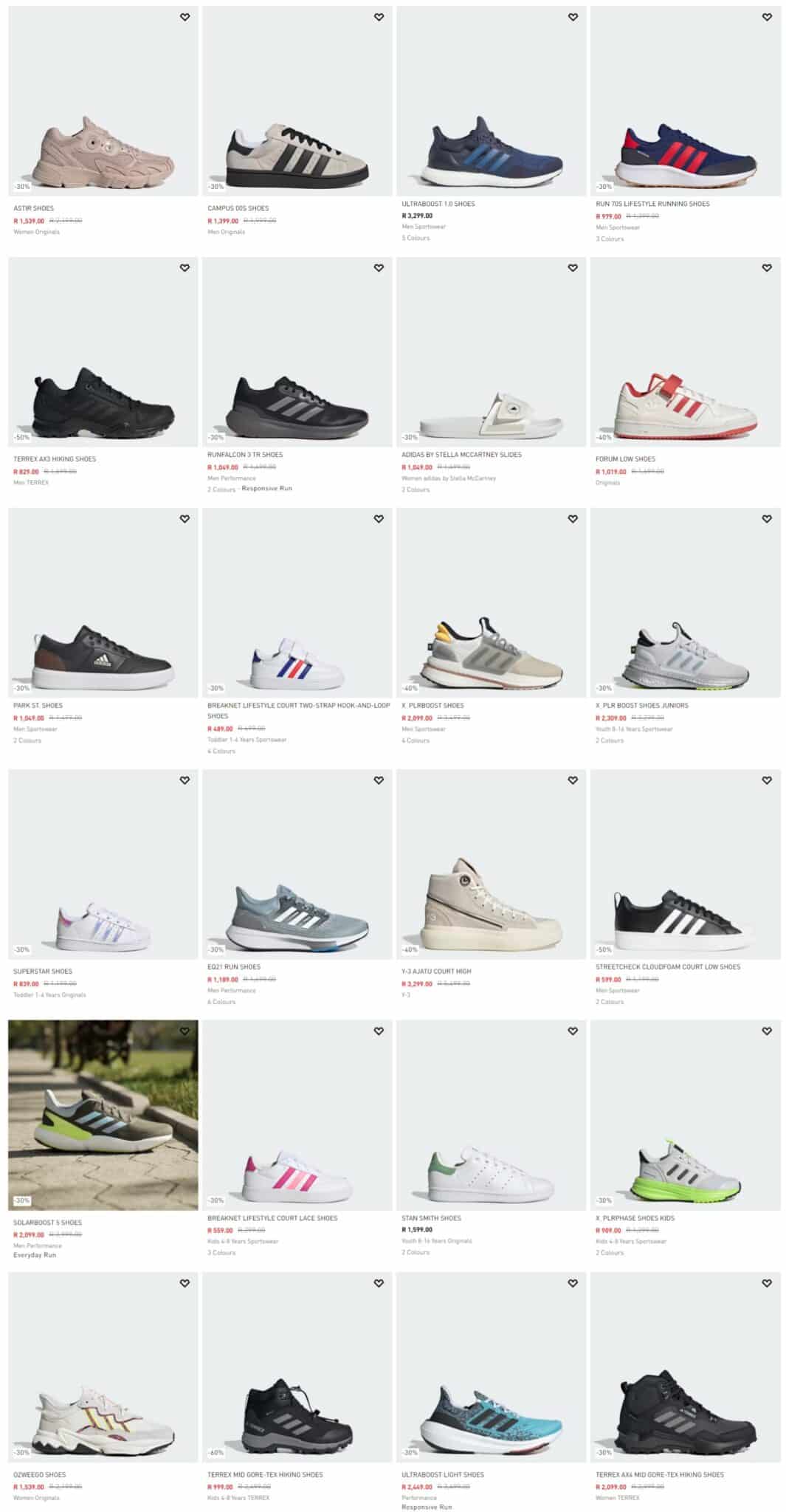Toggle favorite for Streetcheck Cloudfoam Court Low
786x1512 pixels.
(x=767, y=780)
